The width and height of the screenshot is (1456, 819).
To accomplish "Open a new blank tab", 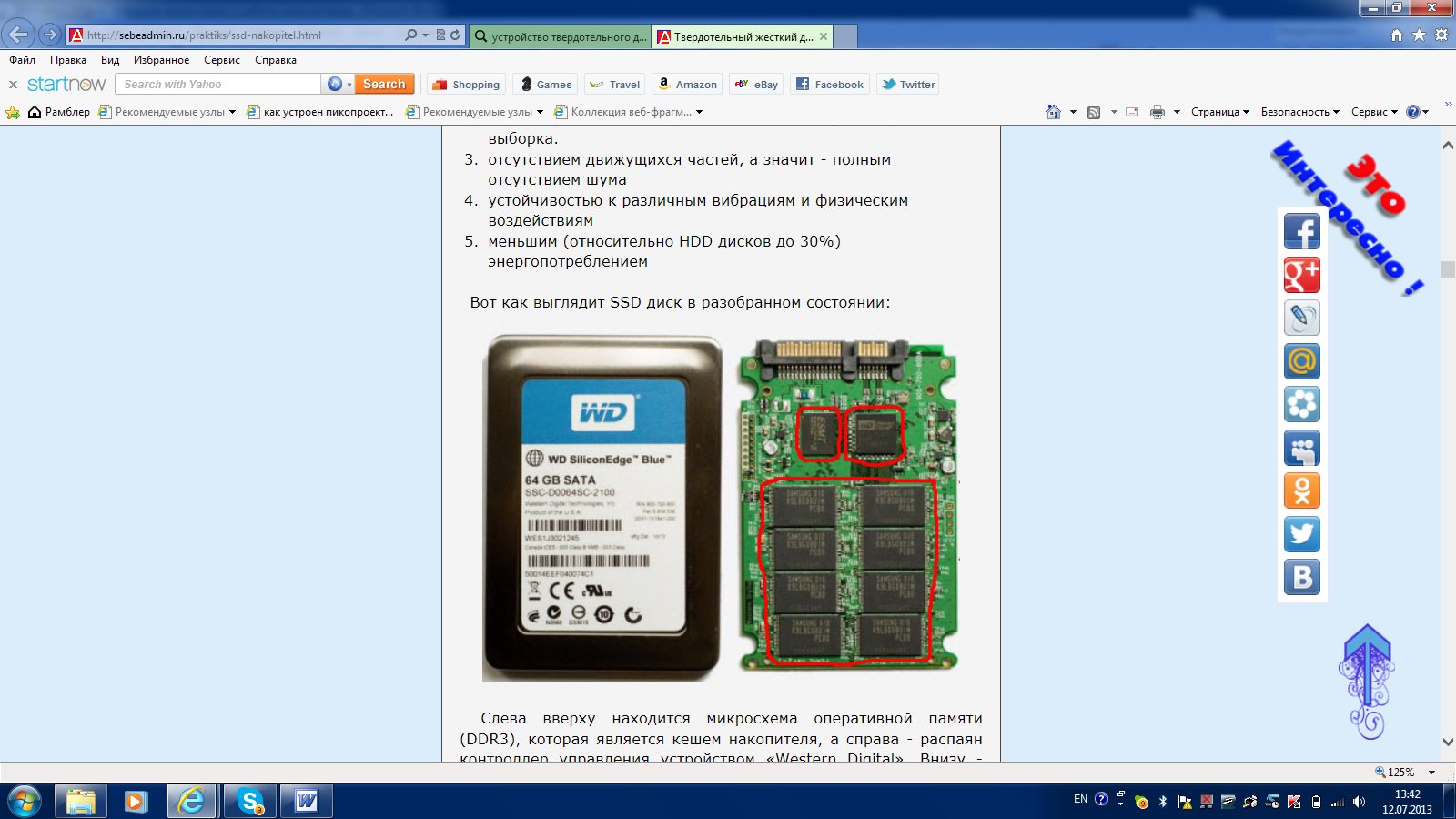I will click(845, 36).
